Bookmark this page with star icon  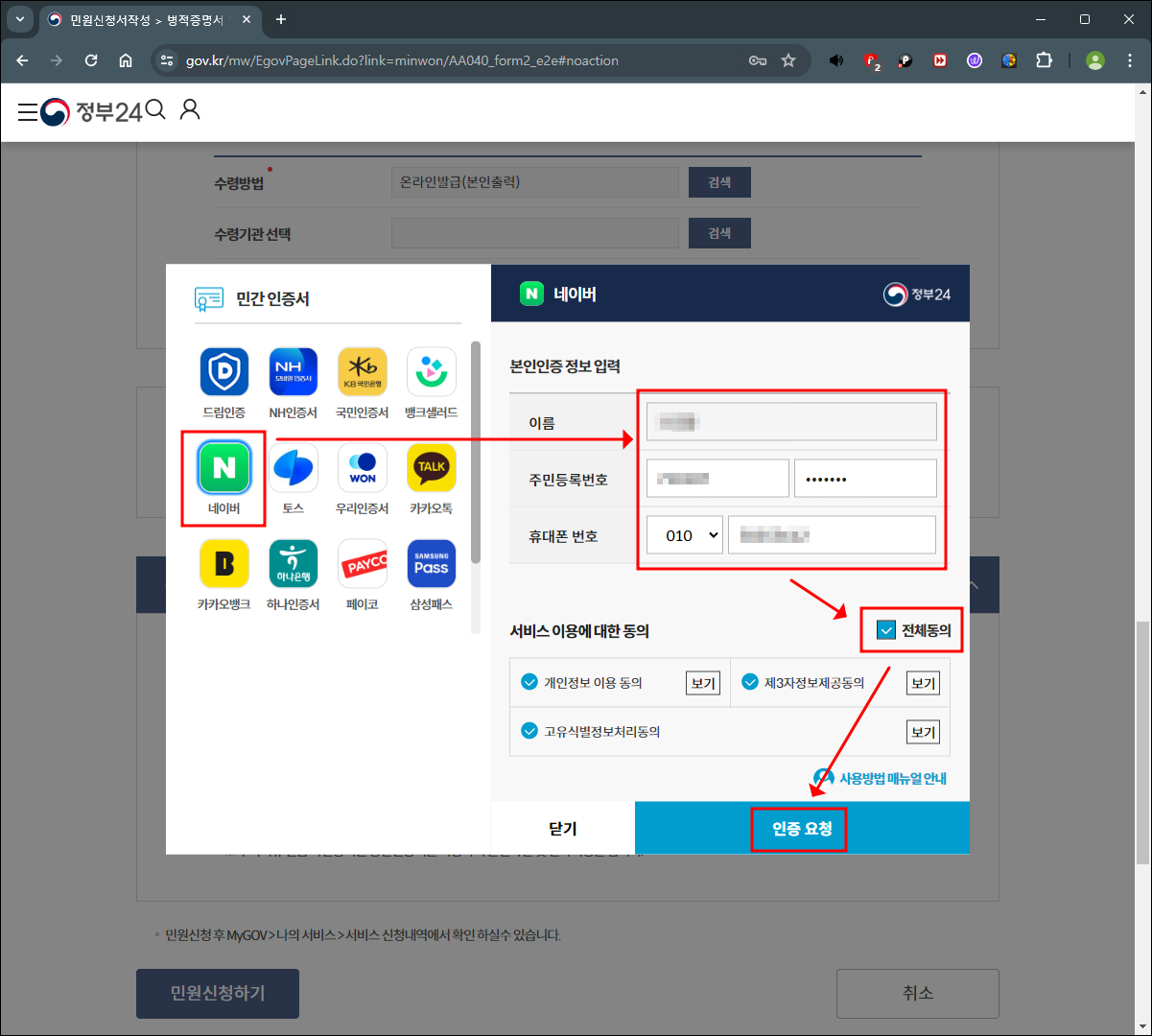tap(788, 60)
